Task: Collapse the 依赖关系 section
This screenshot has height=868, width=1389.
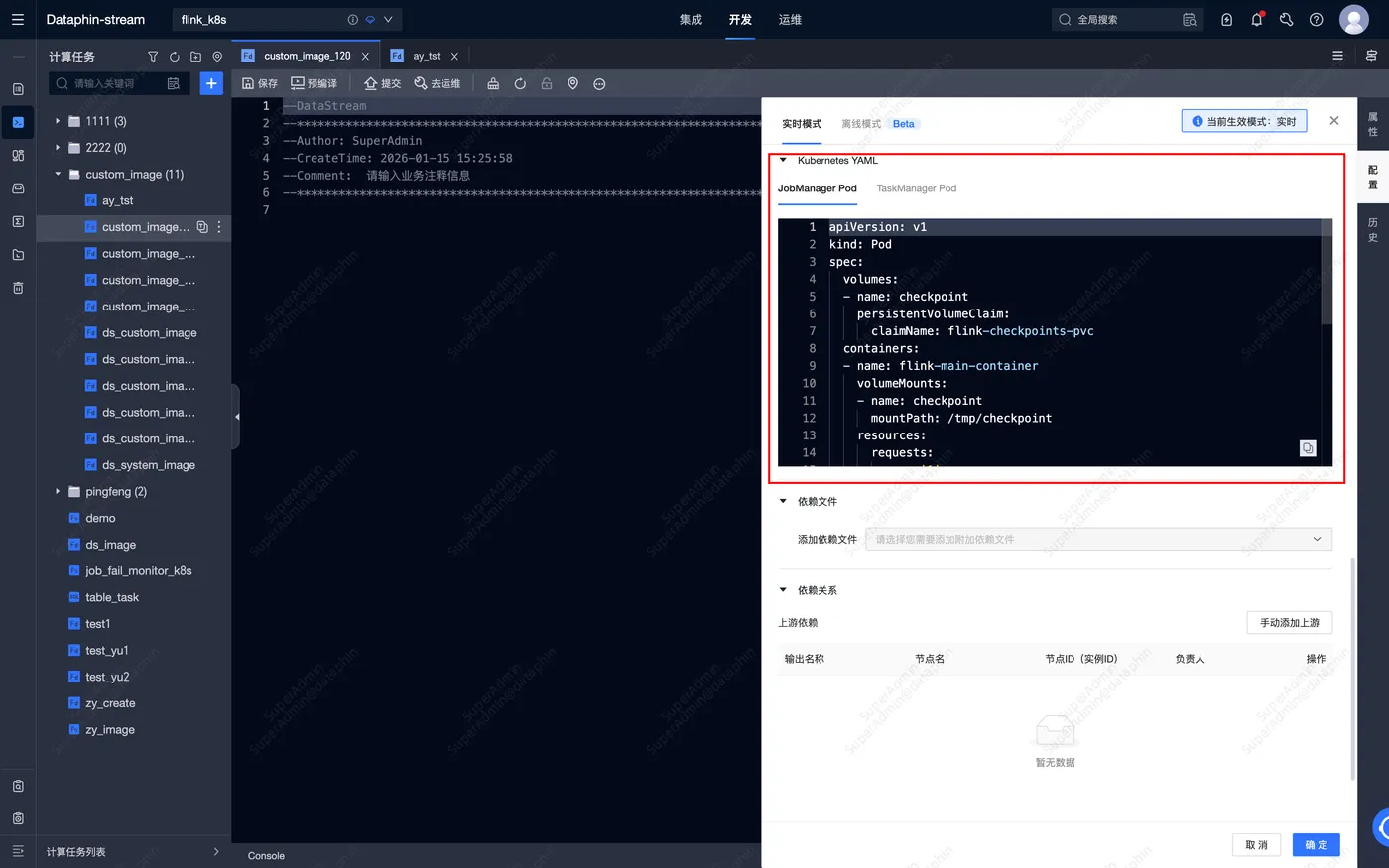Action: click(783, 590)
